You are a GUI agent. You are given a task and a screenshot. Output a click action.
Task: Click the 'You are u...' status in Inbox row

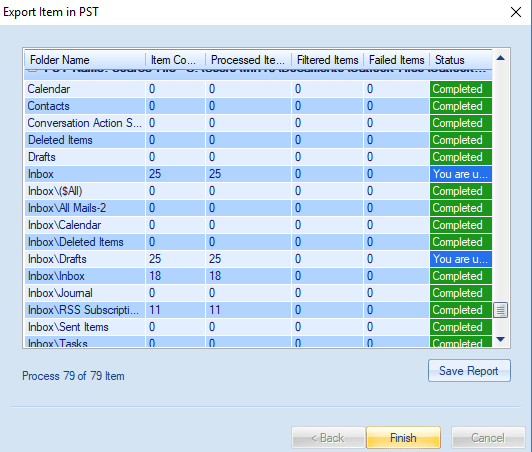[x=461, y=174]
